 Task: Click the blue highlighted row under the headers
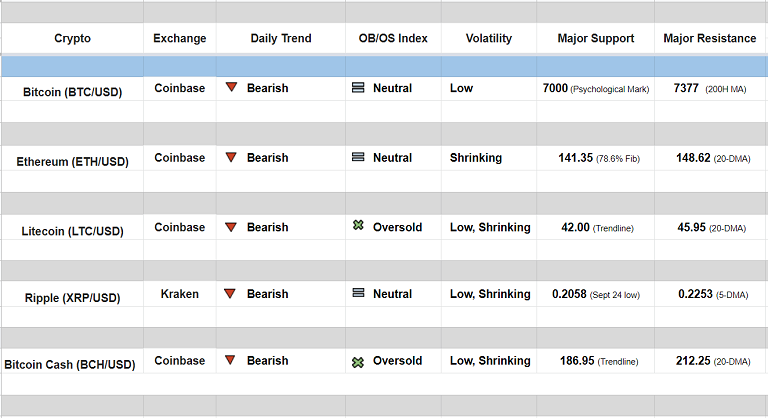[x=384, y=66]
